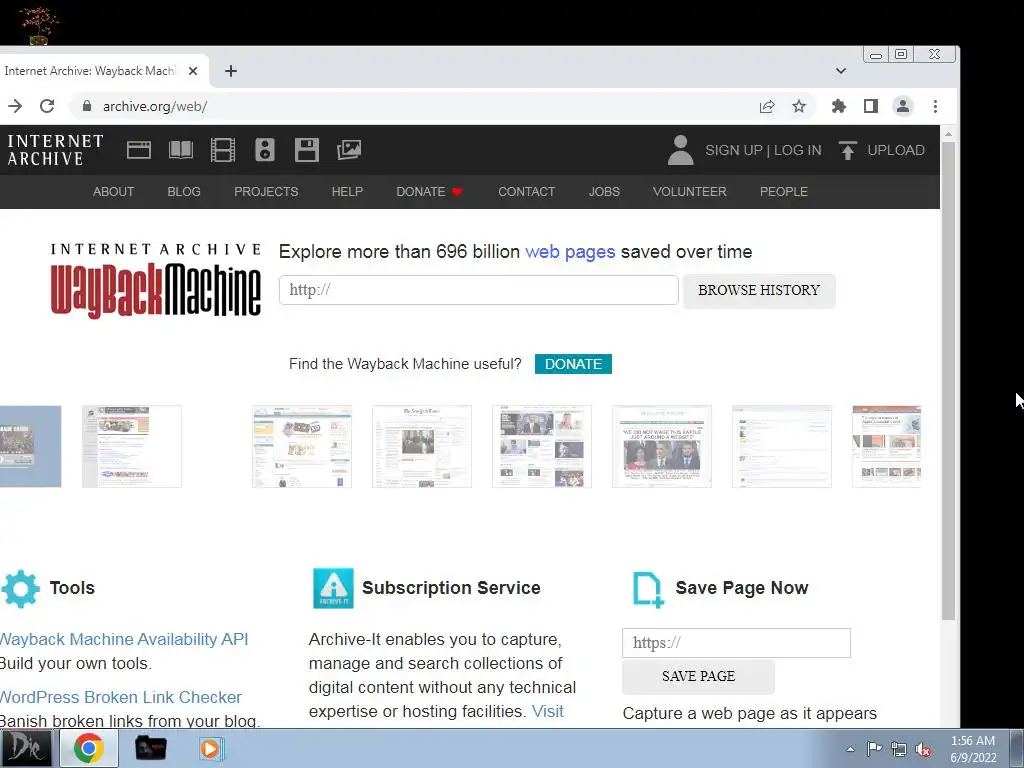Open Action Center flag icon
The height and width of the screenshot is (768, 1024).
[x=874, y=749]
